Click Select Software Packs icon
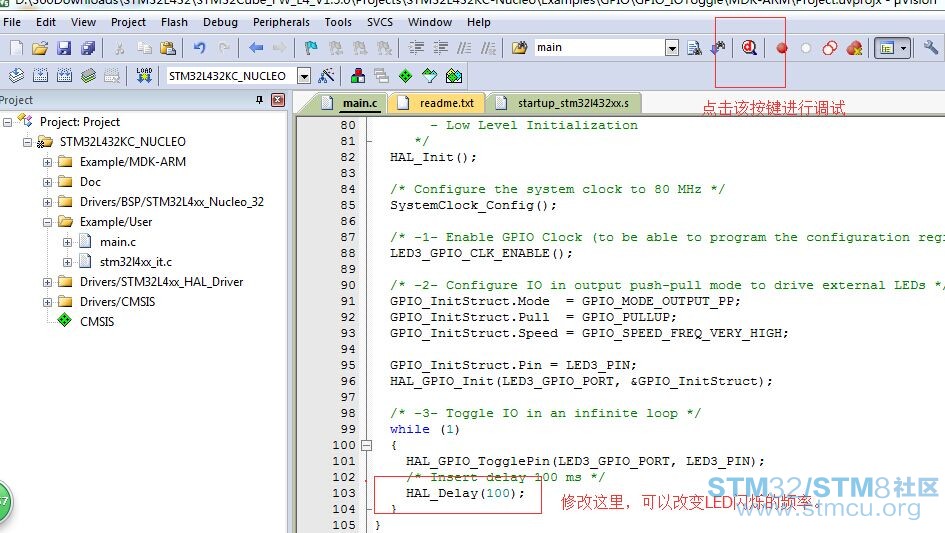The height and width of the screenshot is (533, 945). tap(429, 76)
